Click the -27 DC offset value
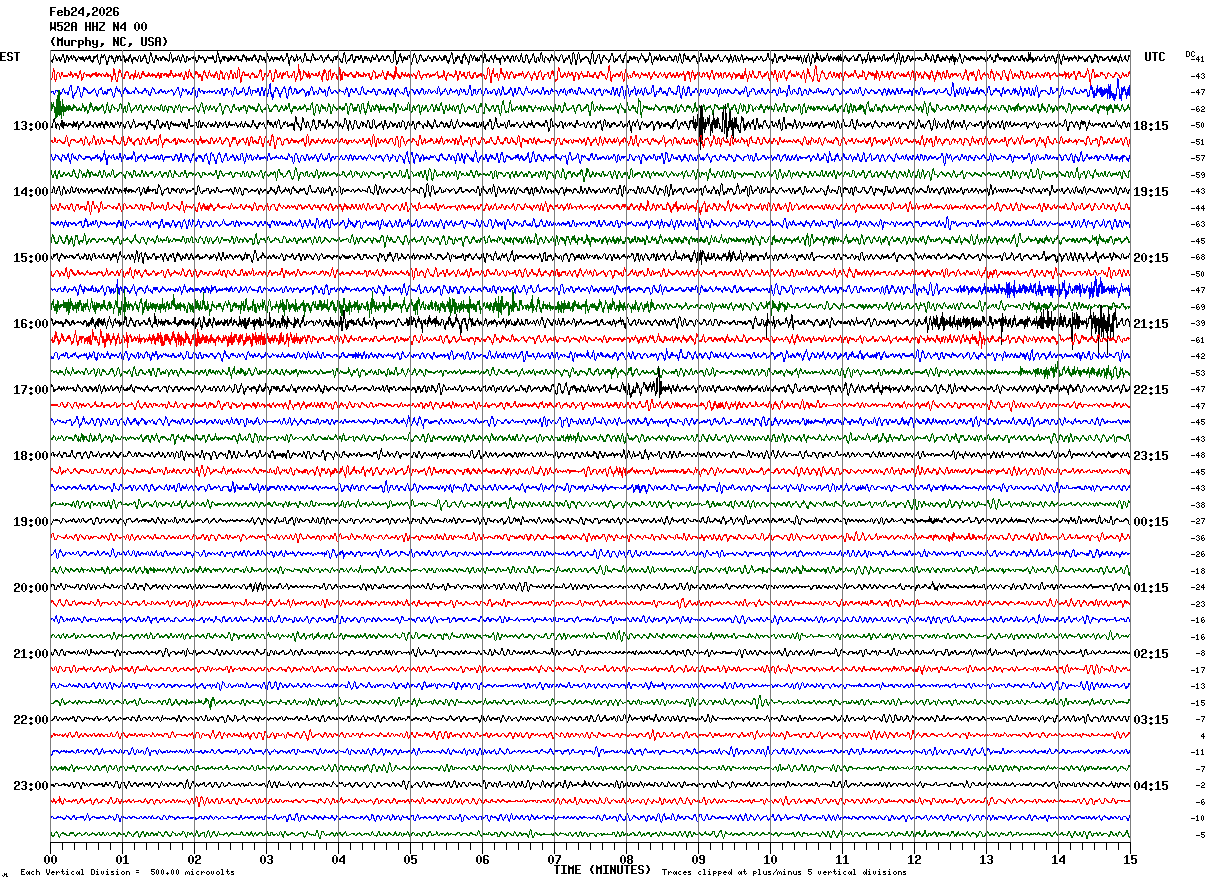Image resolution: width=1210 pixels, height=886 pixels. 1198,522
